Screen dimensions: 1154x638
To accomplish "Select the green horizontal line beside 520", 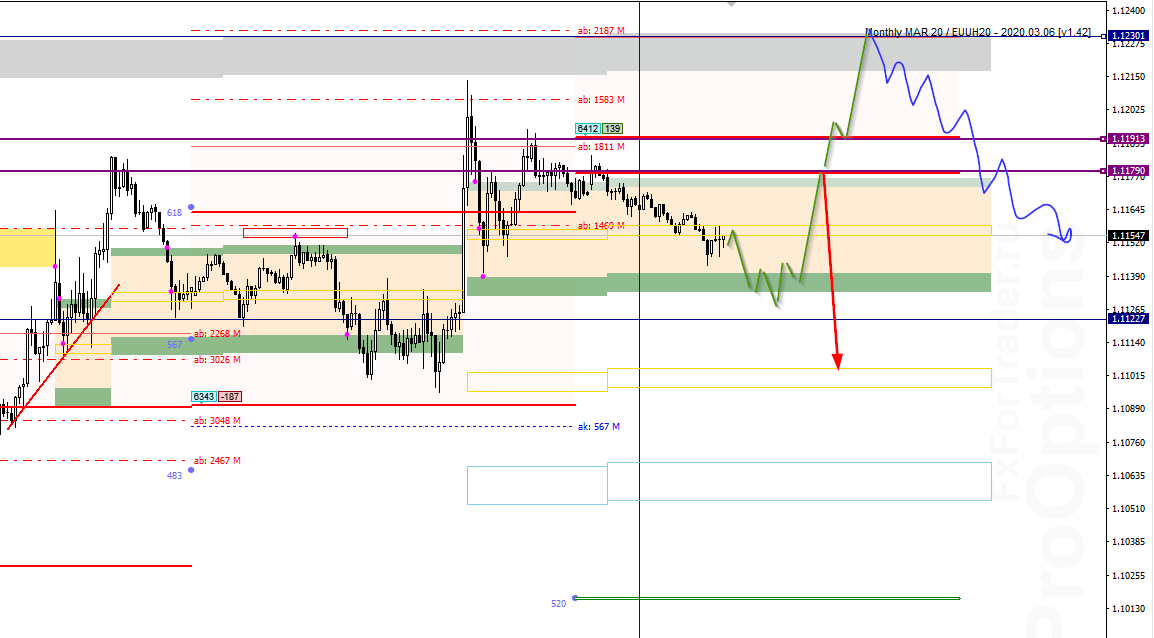I will click(767, 598).
